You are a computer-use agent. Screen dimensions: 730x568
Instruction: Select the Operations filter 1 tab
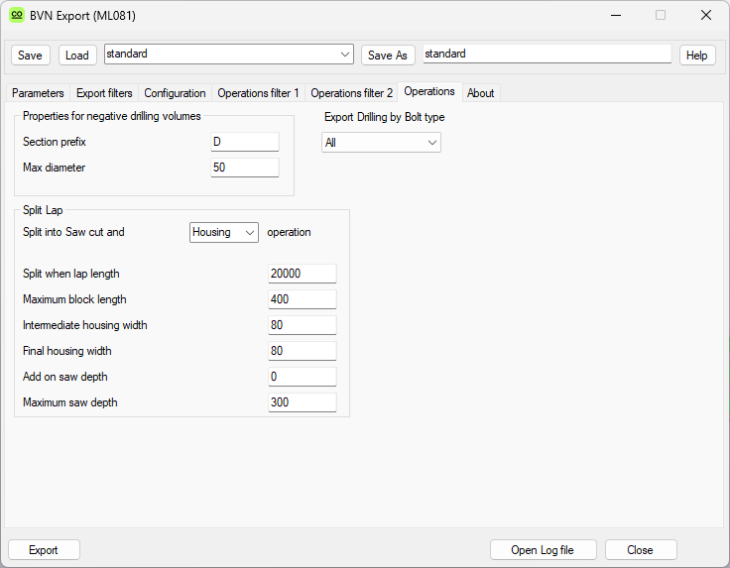pos(258,93)
